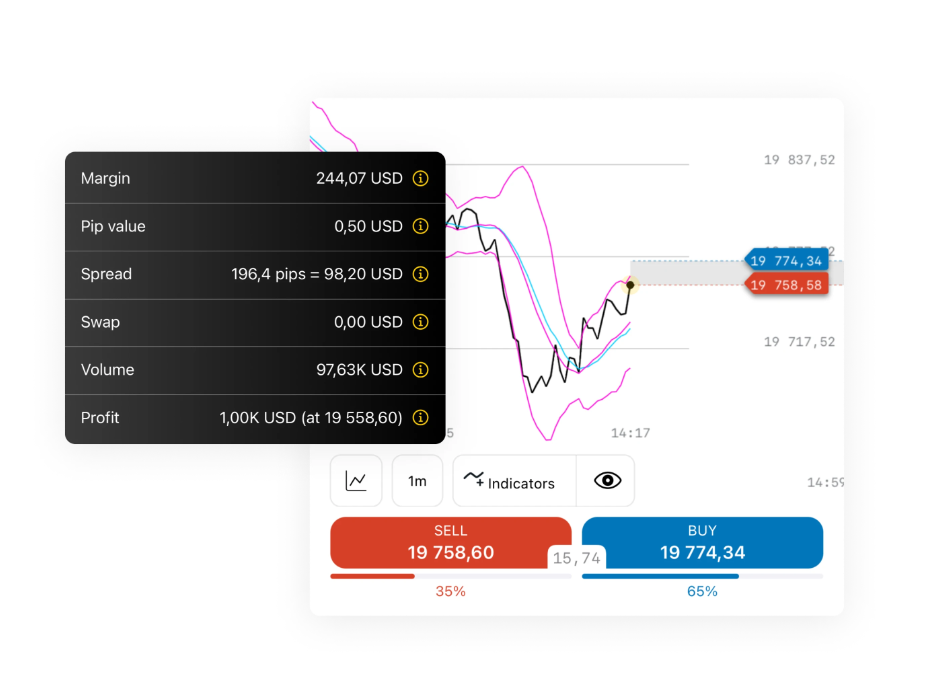
Task: Toggle chart visibility eye icon
Action: 607,481
